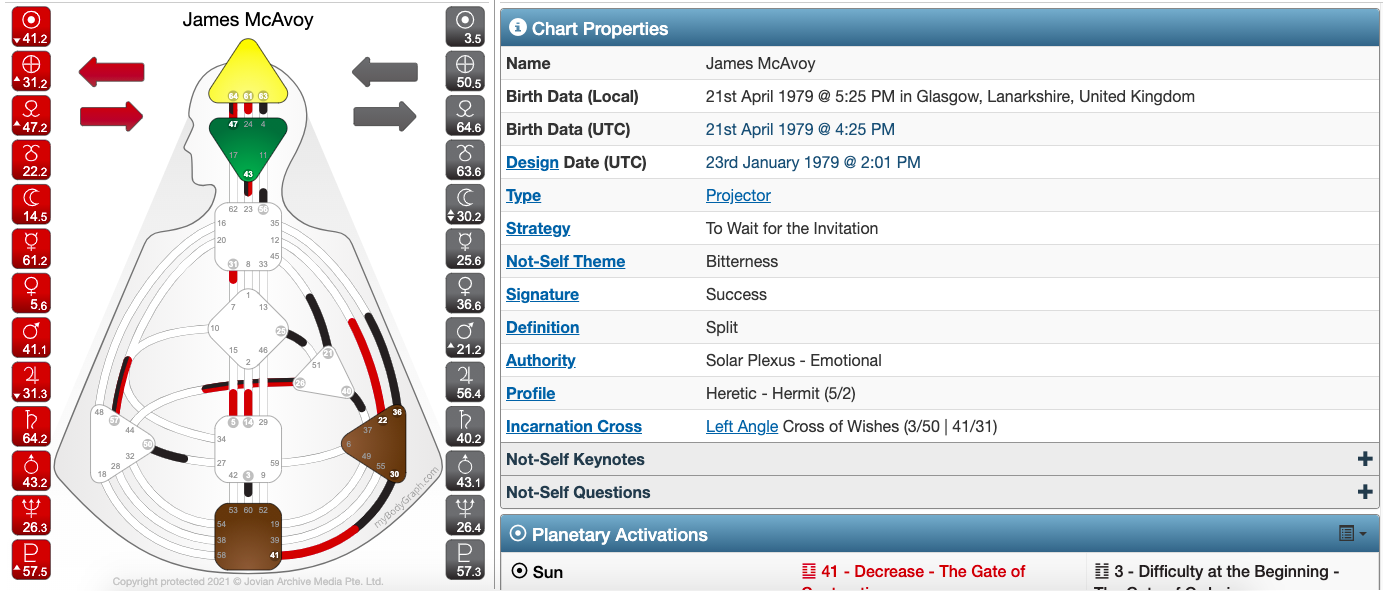
Task: Click the Solar Plexus - Emotional value
Action: (794, 360)
